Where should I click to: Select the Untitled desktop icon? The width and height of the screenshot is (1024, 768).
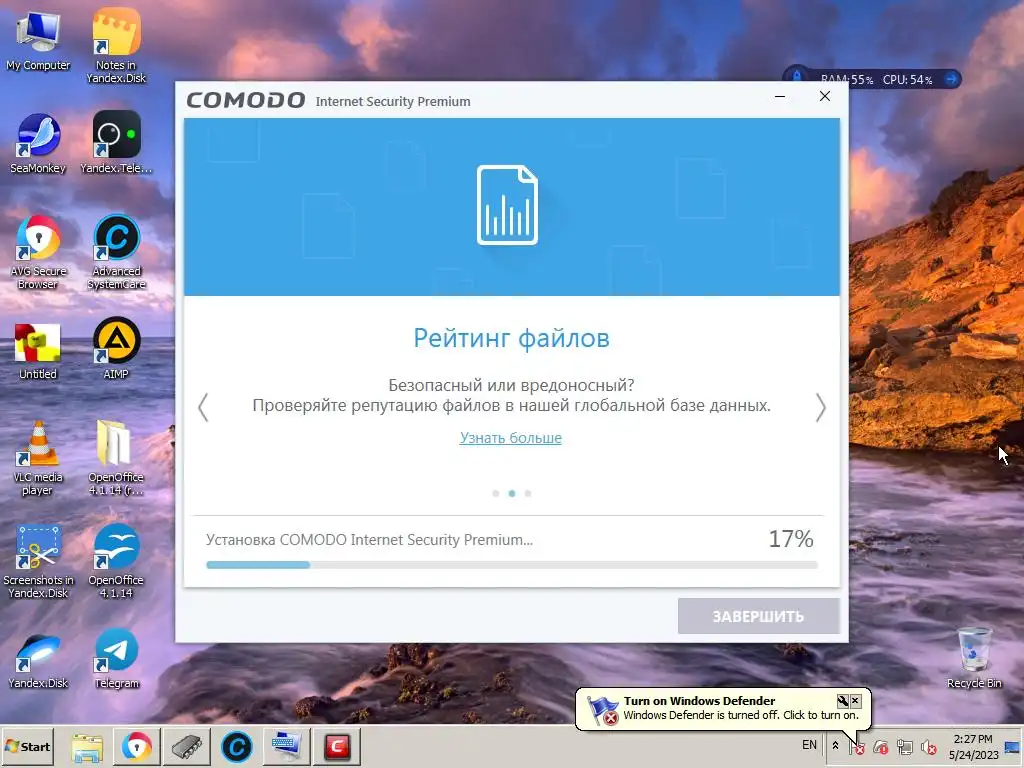[x=38, y=351]
